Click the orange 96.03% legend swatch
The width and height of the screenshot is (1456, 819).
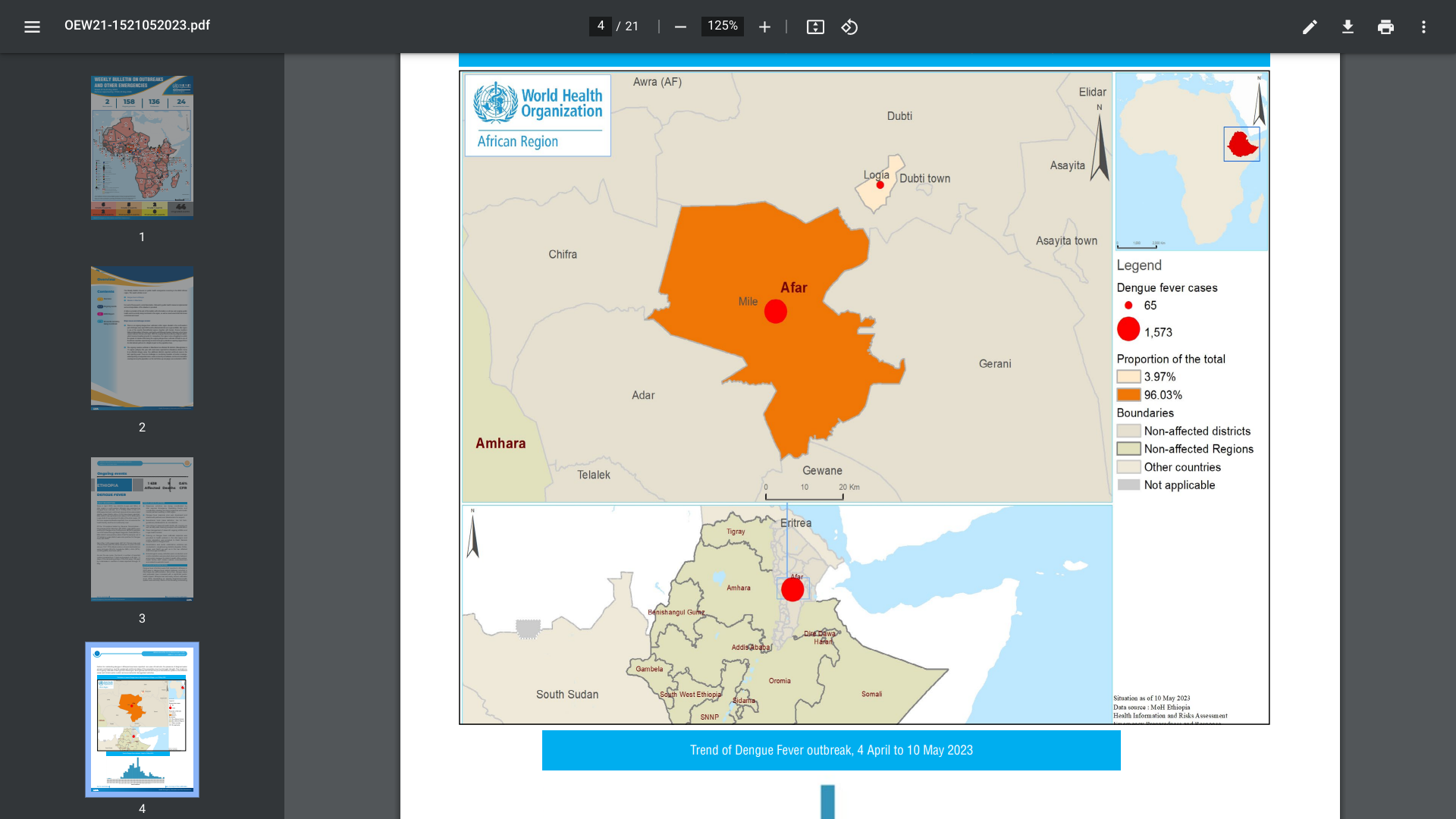1128,395
